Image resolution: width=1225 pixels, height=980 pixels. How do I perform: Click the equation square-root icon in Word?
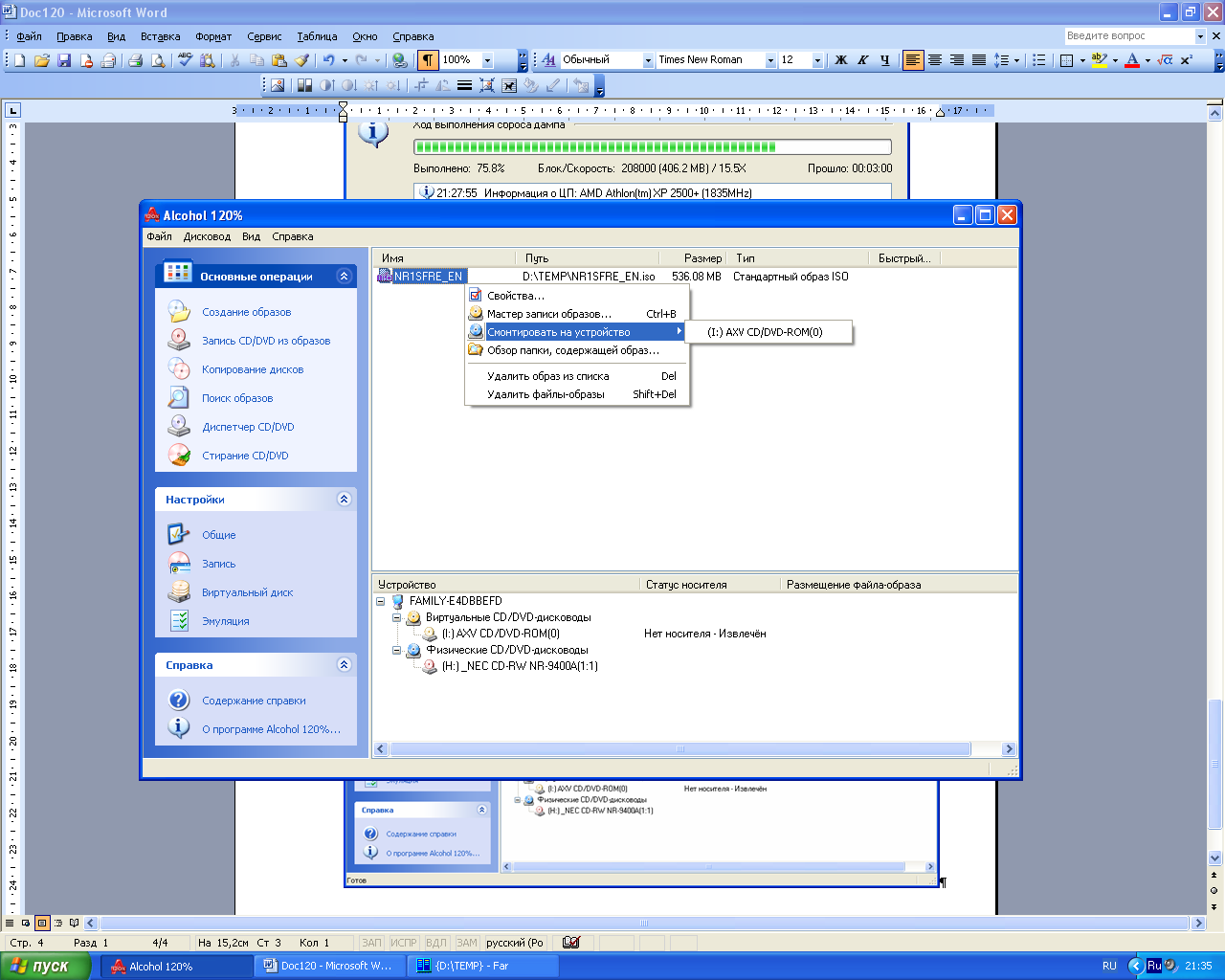(x=1165, y=59)
